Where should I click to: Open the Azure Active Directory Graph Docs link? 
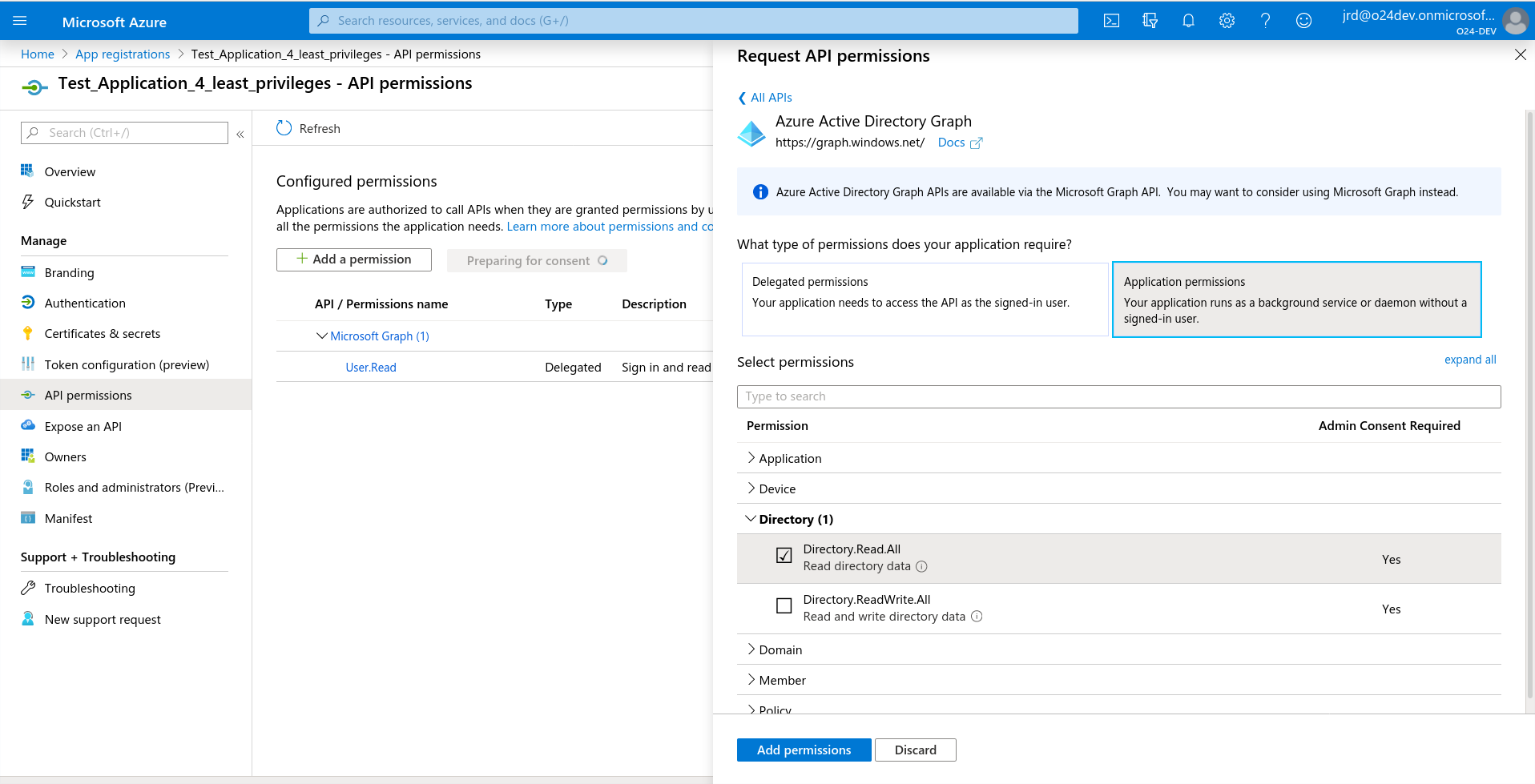pos(951,142)
